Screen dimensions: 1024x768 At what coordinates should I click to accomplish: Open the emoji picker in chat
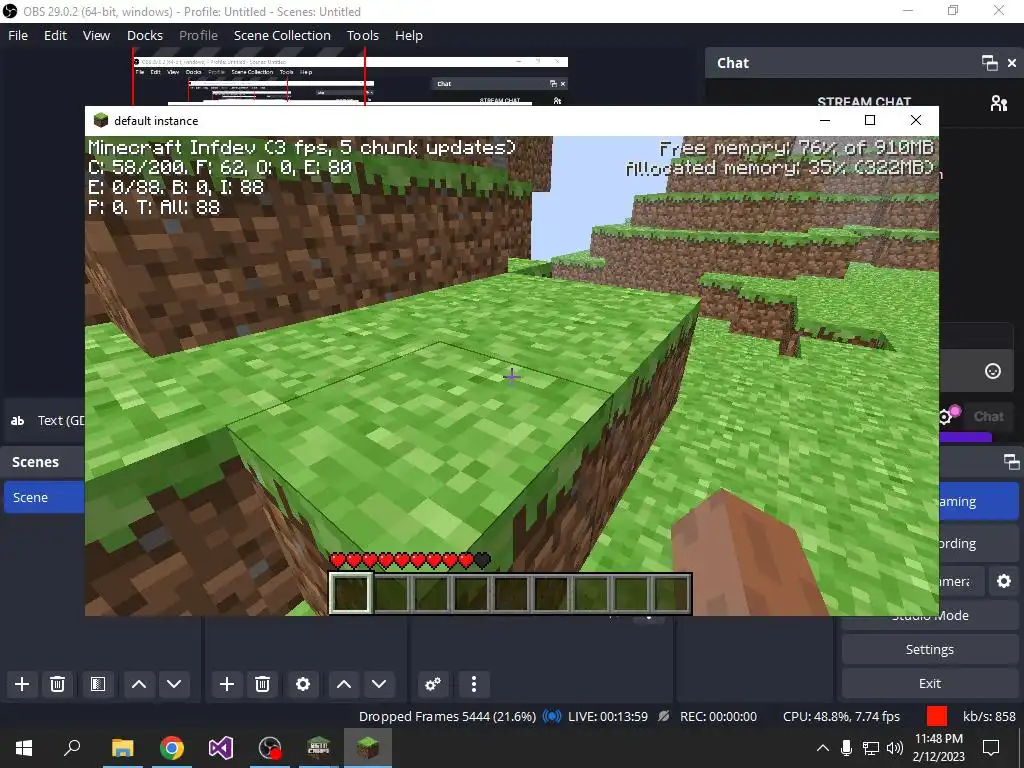pos(993,371)
